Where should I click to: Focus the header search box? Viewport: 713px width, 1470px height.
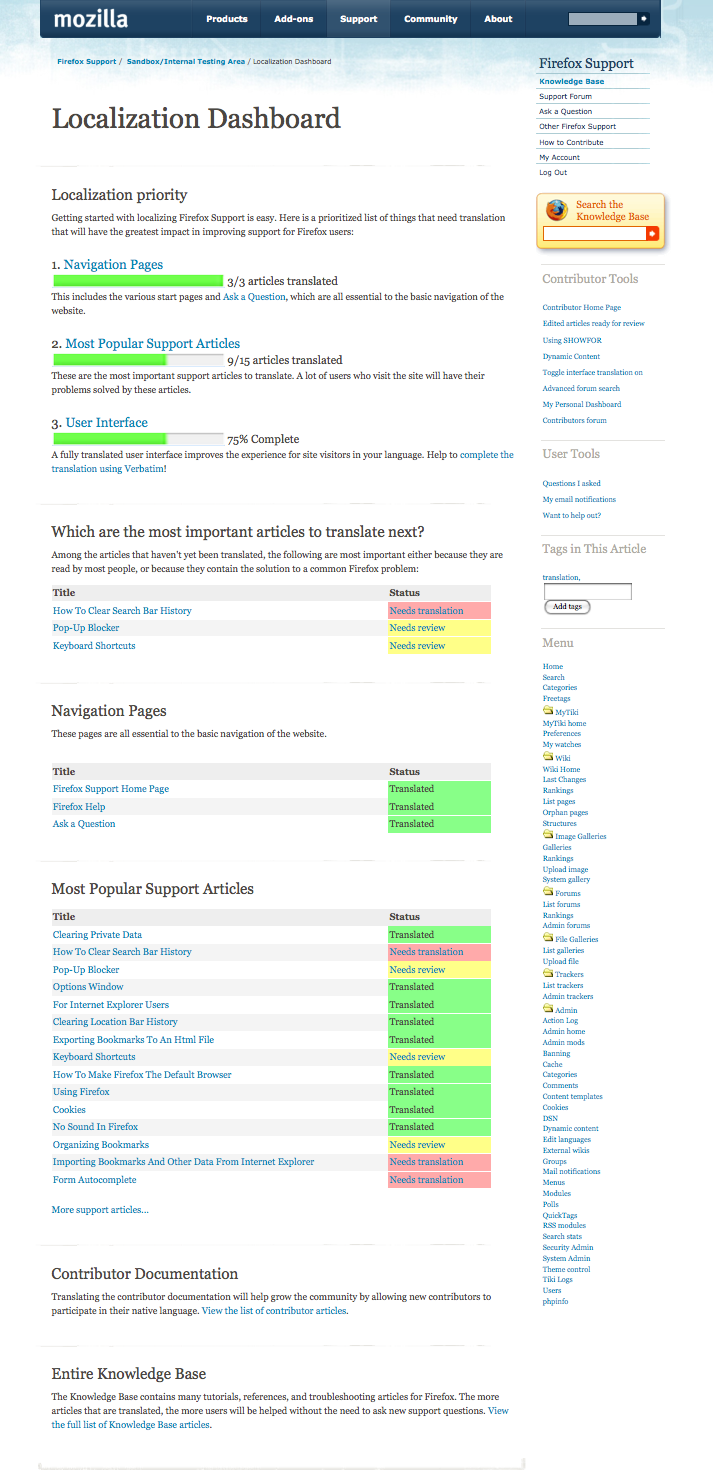602,19
